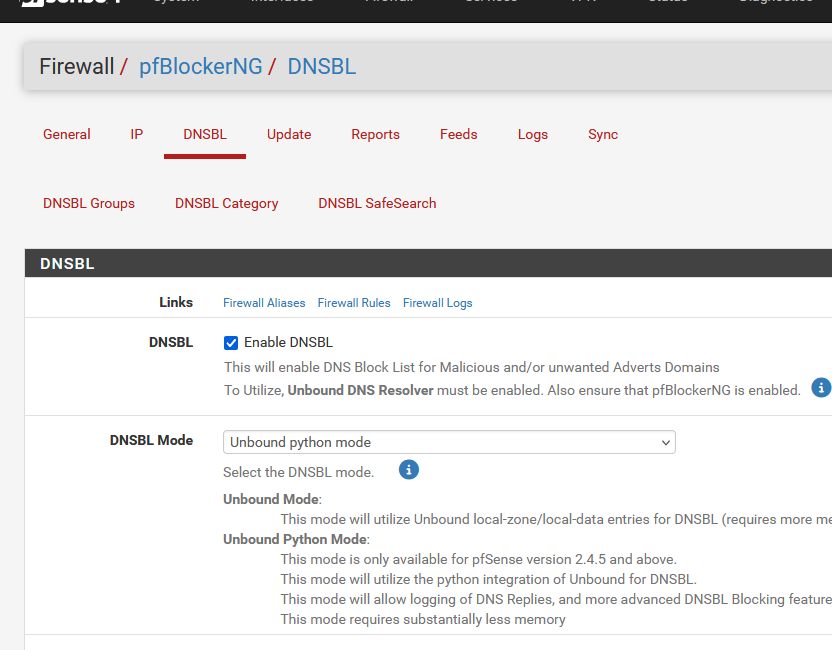832x650 pixels.
Task: Select the Feeds tab
Action: [x=459, y=135]
